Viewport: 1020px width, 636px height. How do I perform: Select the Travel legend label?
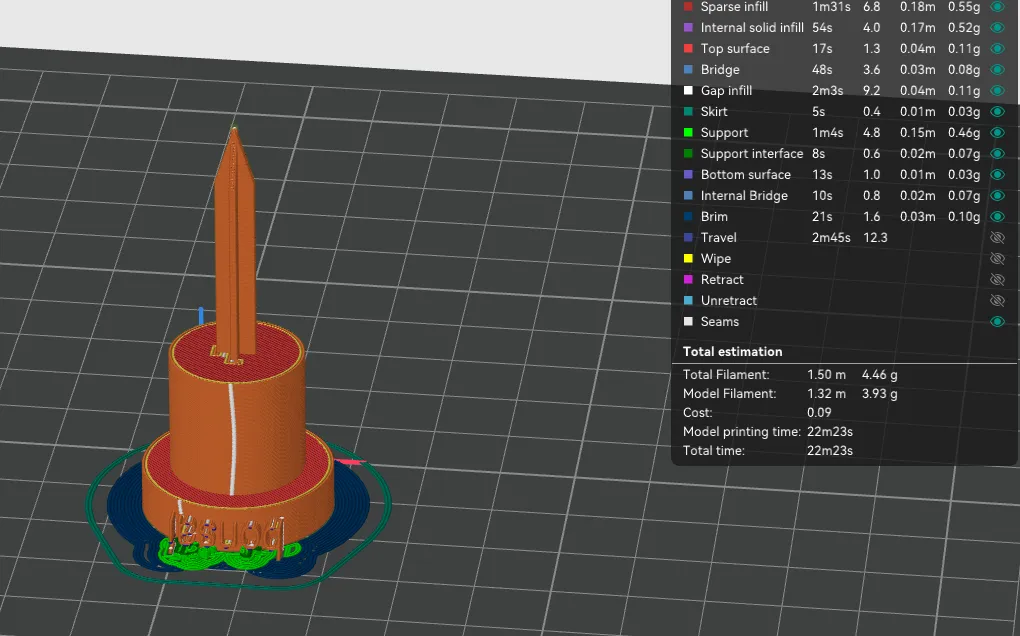(719, 237)
